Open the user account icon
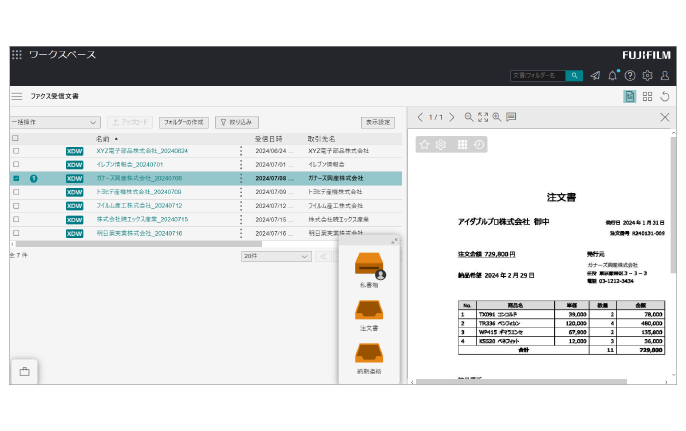This screenshot has height=431, width=686. (665, 76)
